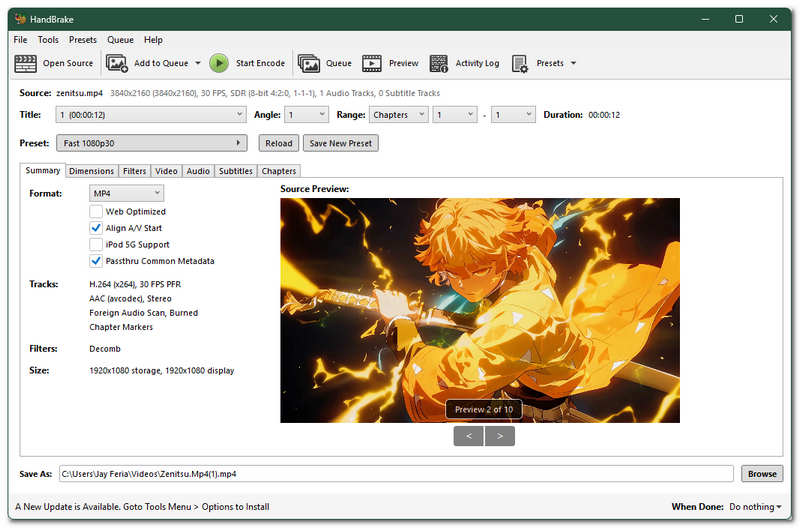The width and height of the screenshot is (800, 528).
Task: Toggle the iPod 5G Support checkbox
Action: (95, 244)
